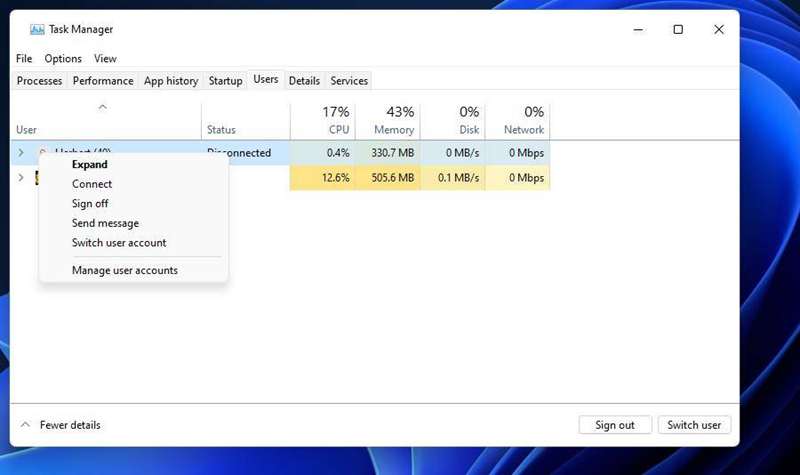Collapse view using Fewer details arrow icon
Image resolution: width=800 pixels, height=475 pixels.
[25, 425]
